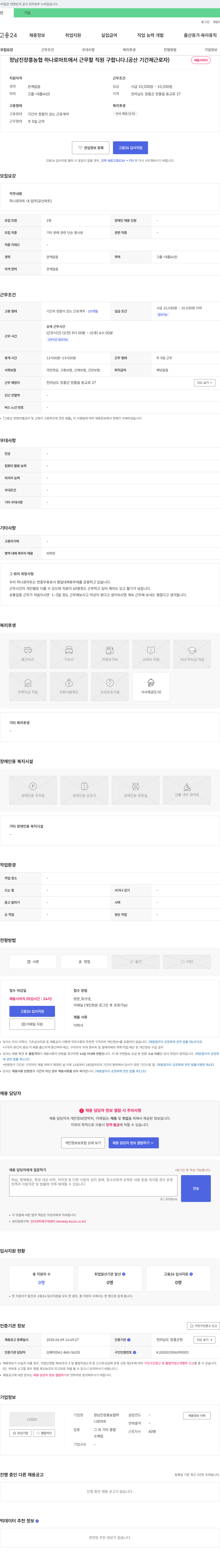Click info icon next to 인증기관
This screenshot has height=1568, width=220.
129,1340
